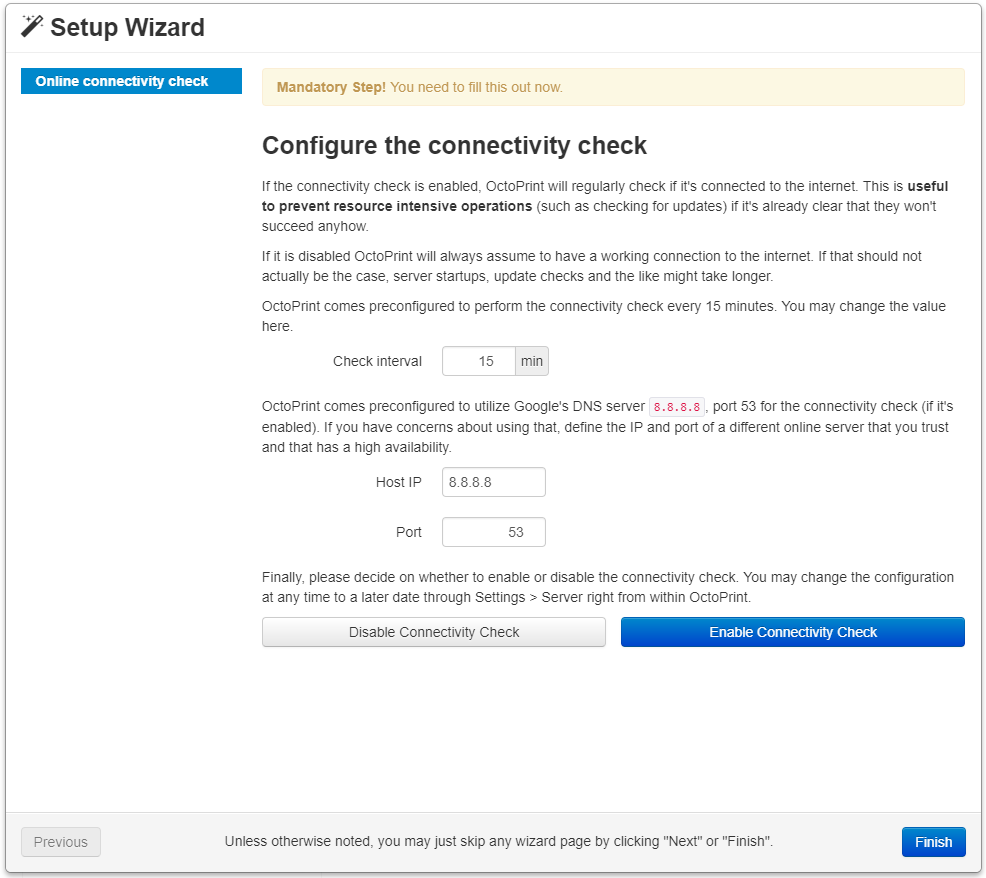Click the 'Mandatory Step!' notice text

[331, 87]
